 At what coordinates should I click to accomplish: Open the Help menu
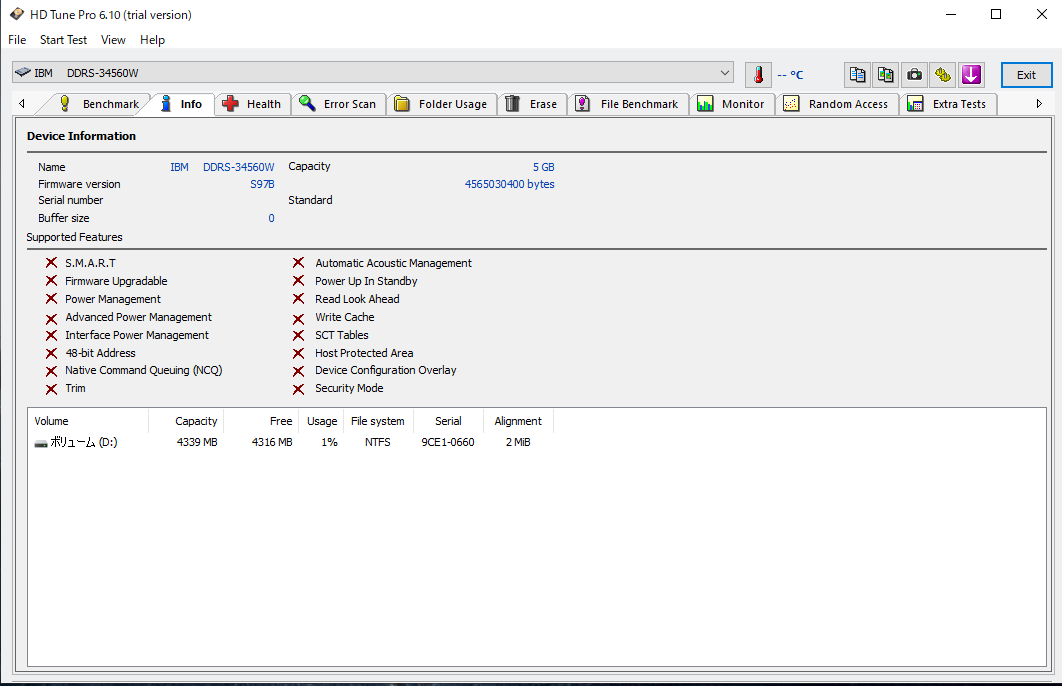pyautogui.click(x=152, y=40)
